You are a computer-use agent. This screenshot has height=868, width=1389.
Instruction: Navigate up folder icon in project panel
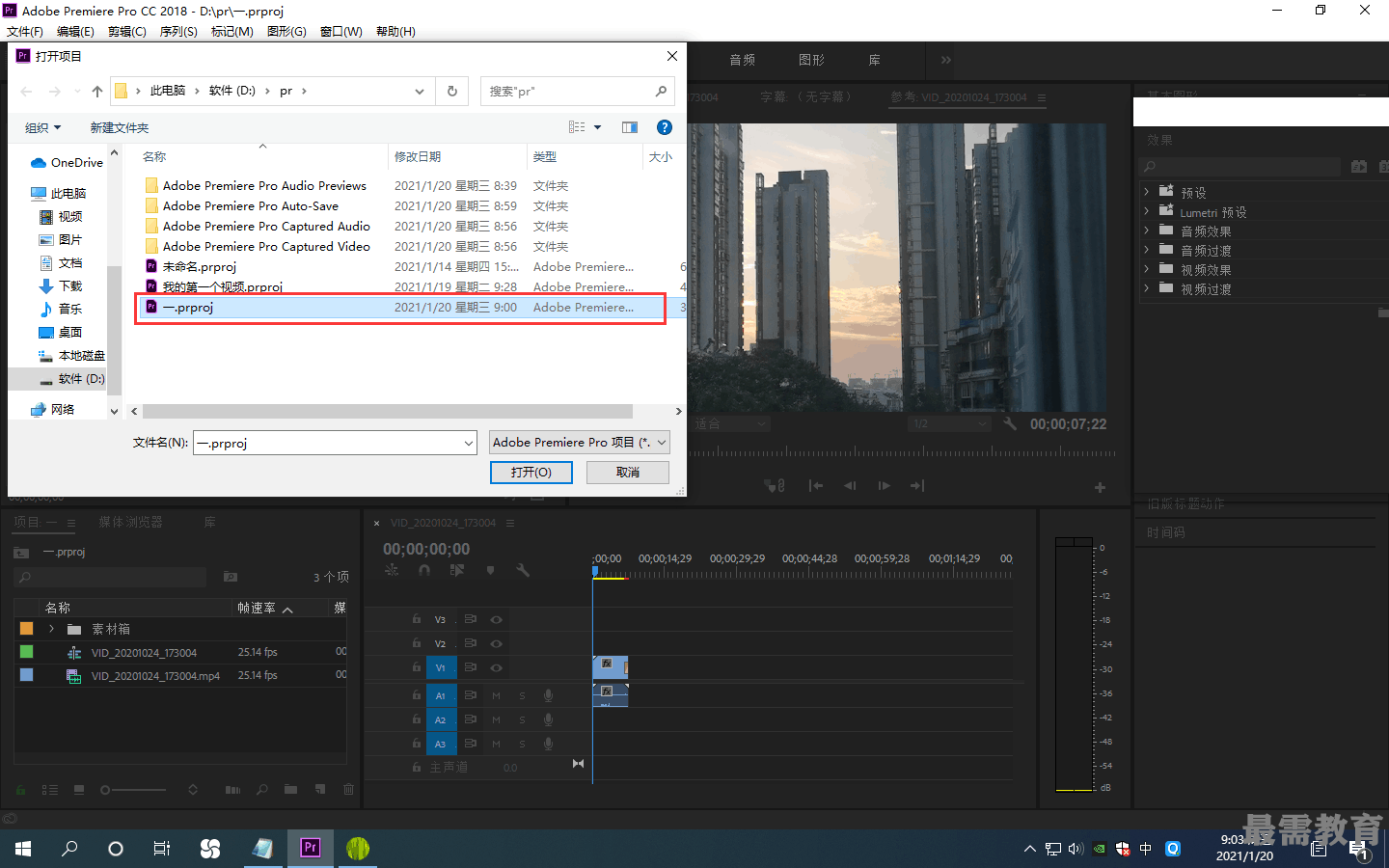pyautogui.click(x=21, y=553)
